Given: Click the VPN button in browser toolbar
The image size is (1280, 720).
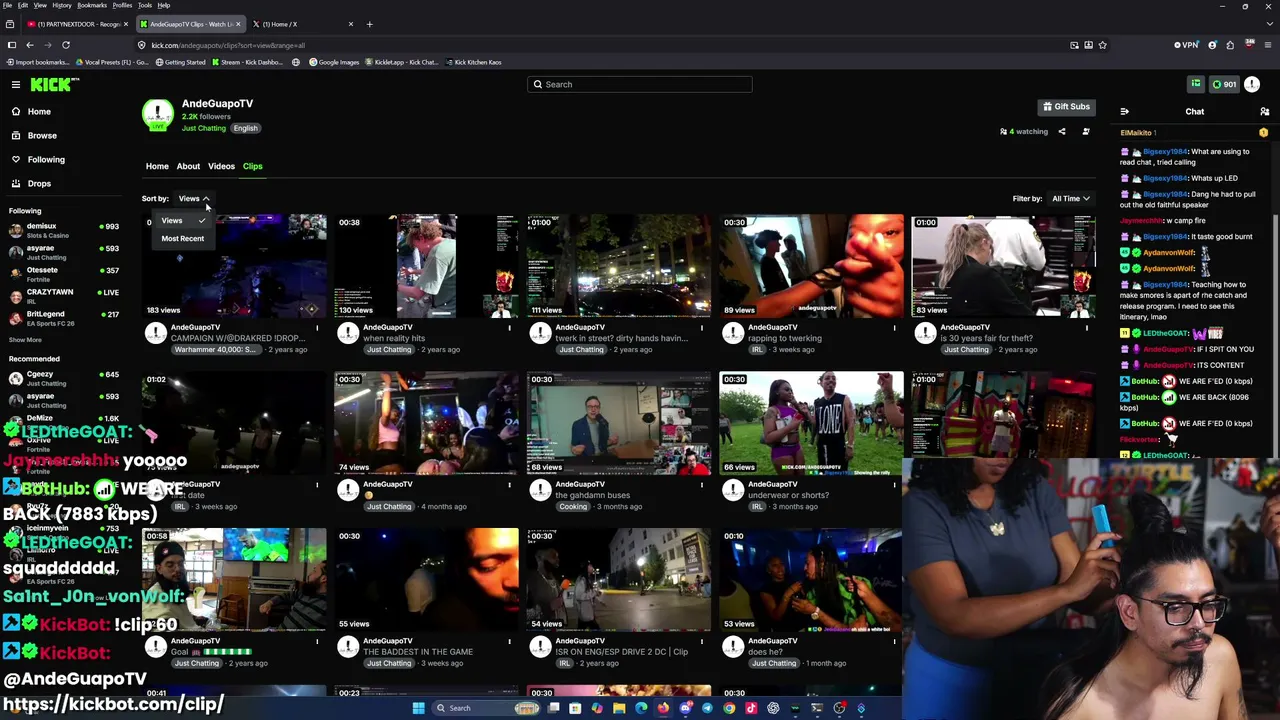Looking at the screenshot, I should coord(1186,45).
